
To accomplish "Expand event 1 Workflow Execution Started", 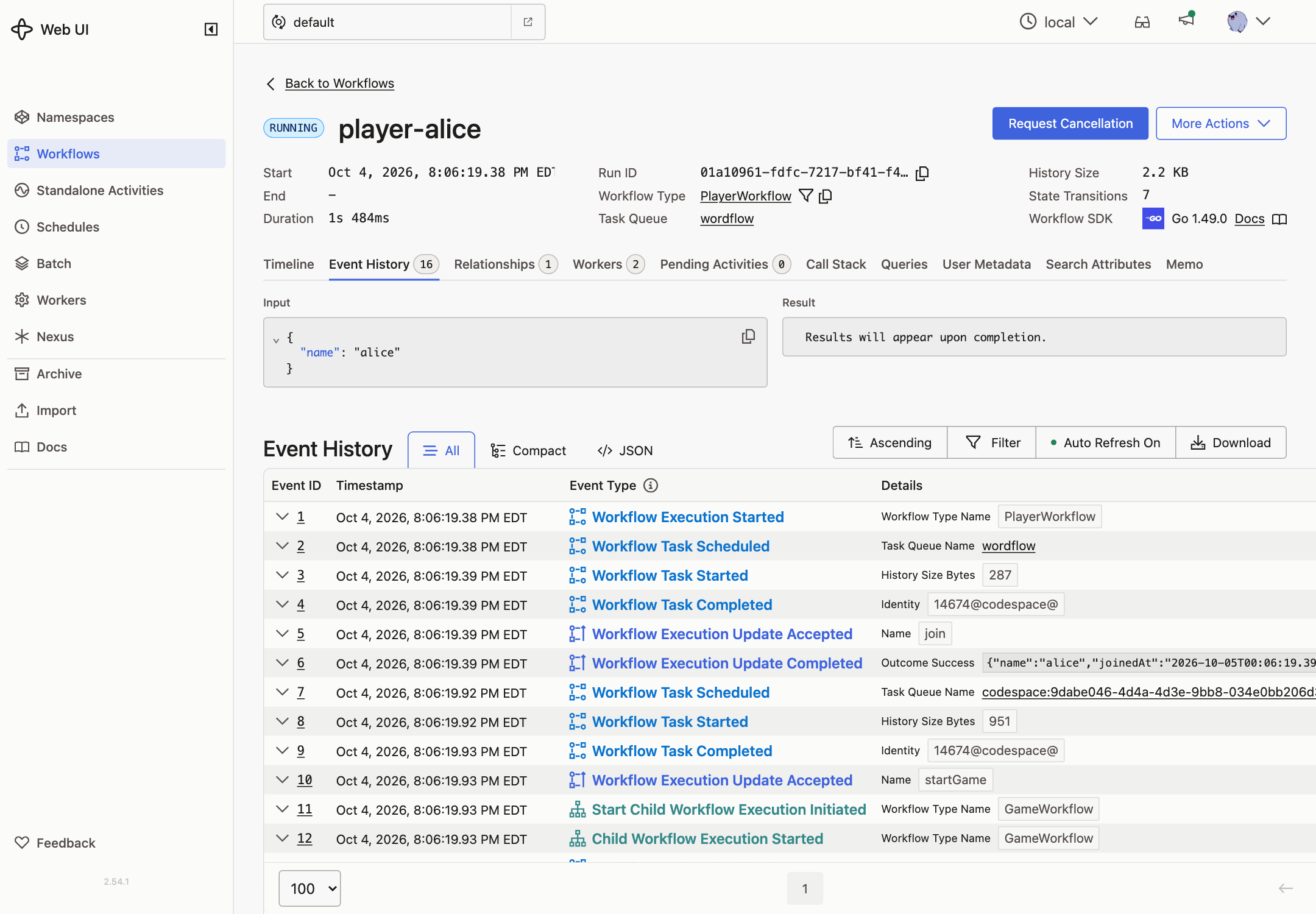I will pyautogui.click(x=282, y=517).
